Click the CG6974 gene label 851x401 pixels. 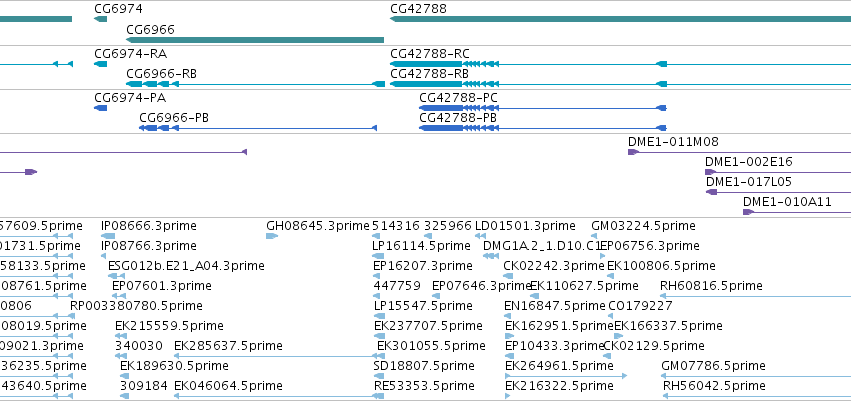118,9
